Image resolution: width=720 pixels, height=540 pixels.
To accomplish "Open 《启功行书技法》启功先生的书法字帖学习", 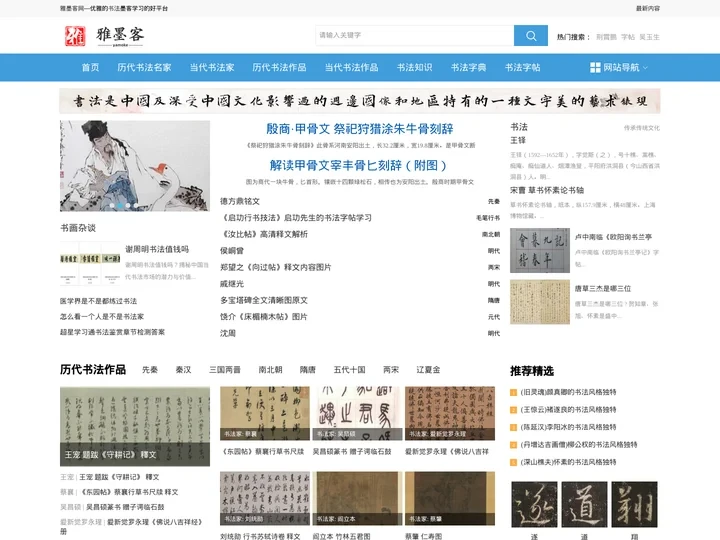I will (296, 218).
